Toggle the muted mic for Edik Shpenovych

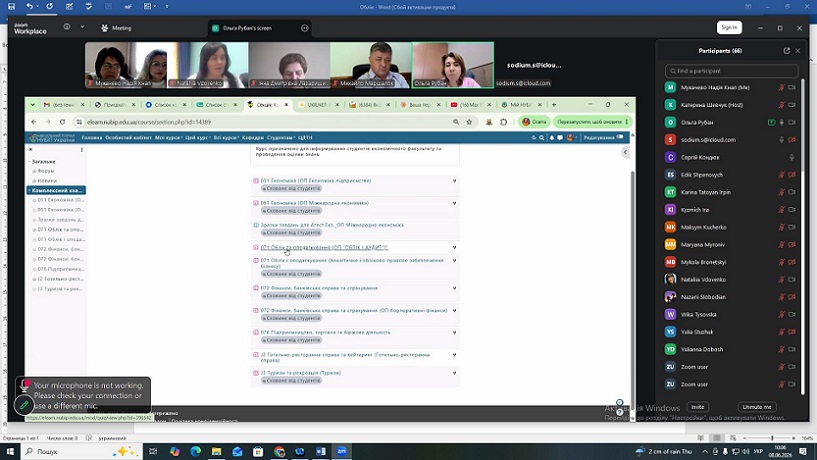pos(782,175)
